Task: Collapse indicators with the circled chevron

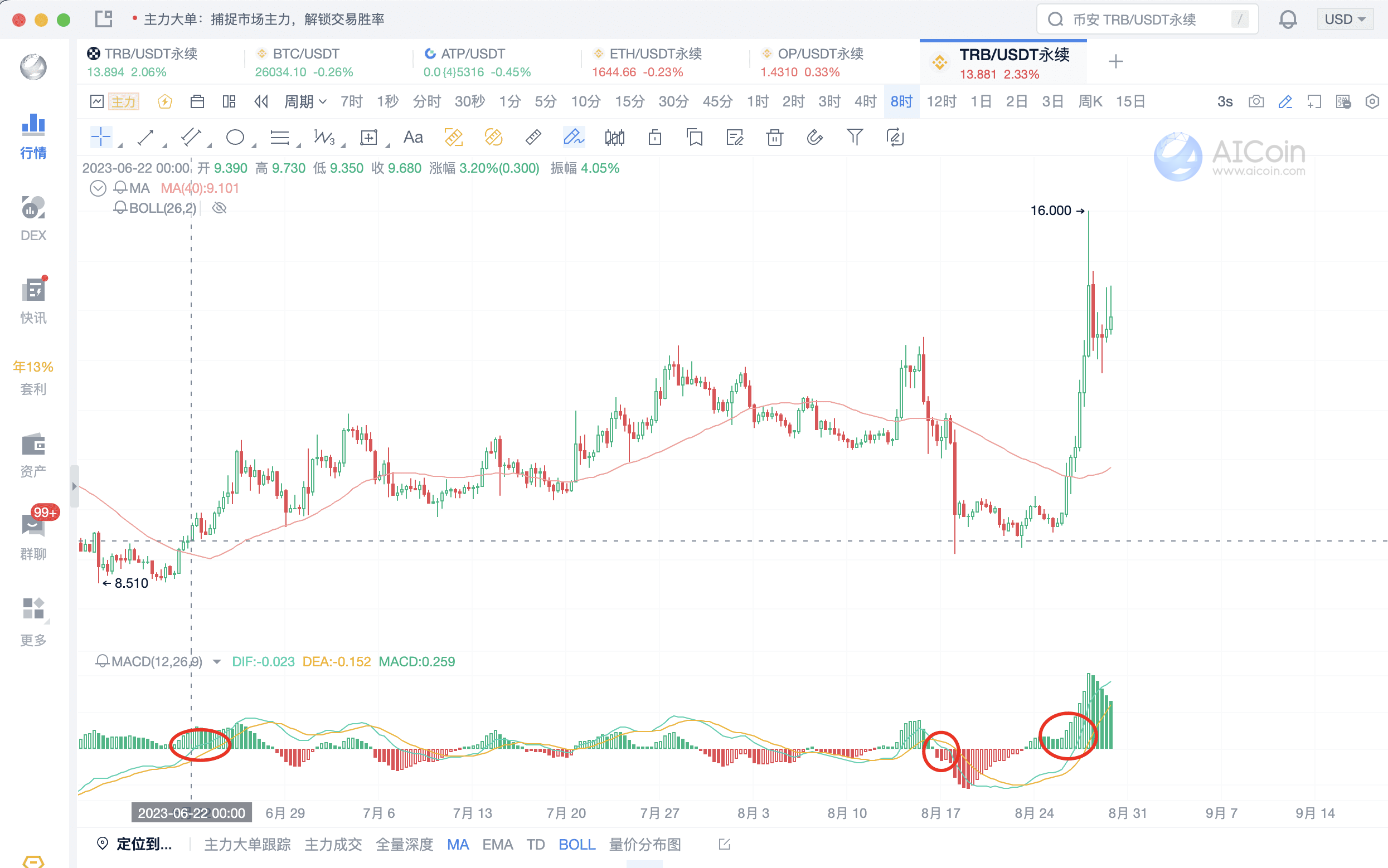Action: [x=98, y=188]
